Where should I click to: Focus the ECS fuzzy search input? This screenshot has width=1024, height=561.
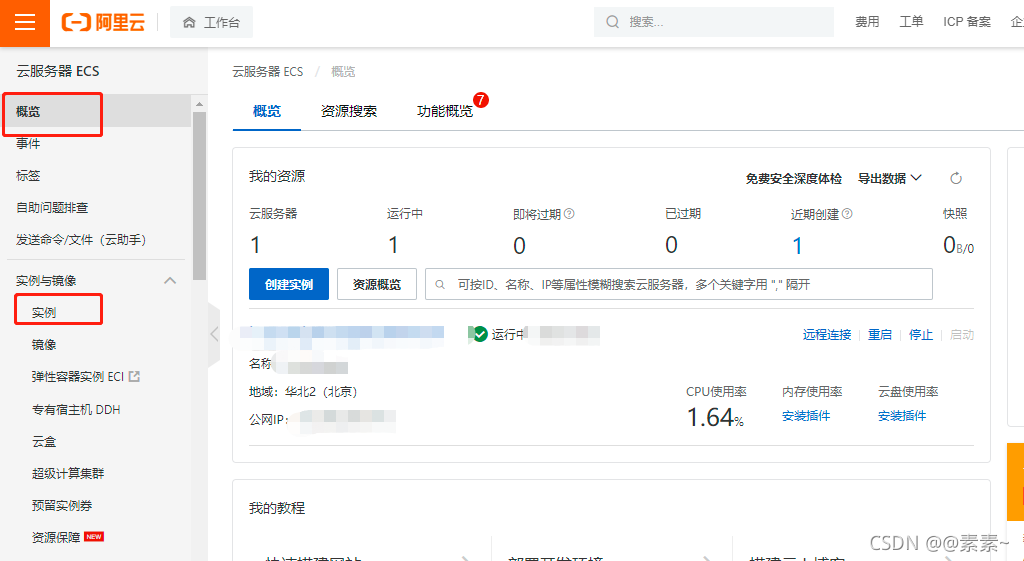[679, 284]
